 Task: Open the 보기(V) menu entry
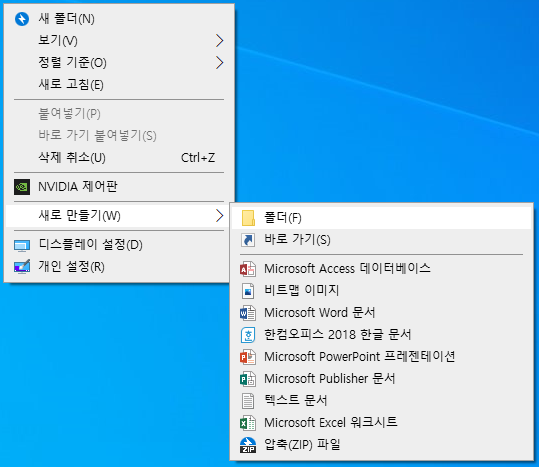coord(119,41)
